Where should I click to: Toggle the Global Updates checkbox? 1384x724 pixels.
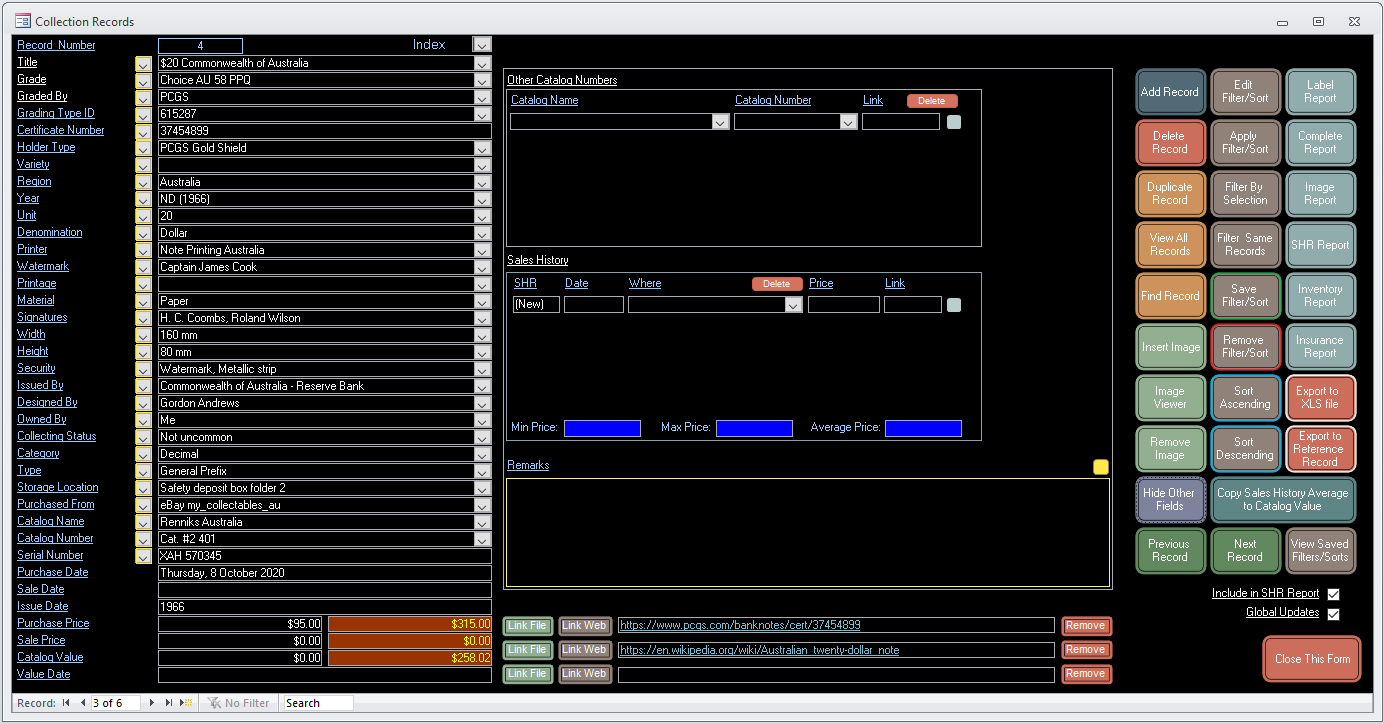[1333, 614]
